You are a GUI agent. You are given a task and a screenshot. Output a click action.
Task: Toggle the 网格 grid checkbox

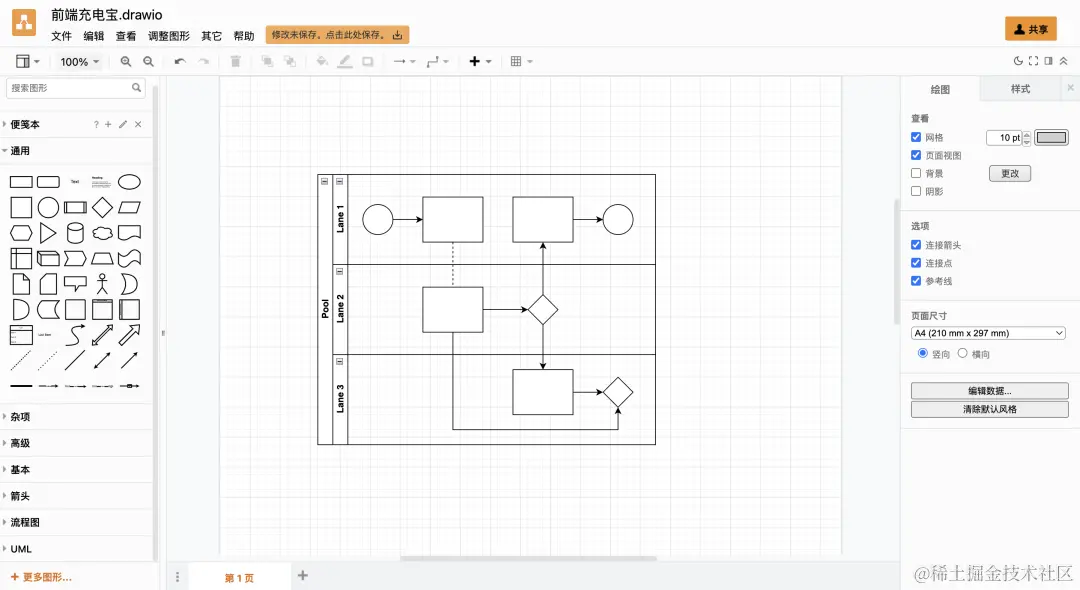click(916, 137)
